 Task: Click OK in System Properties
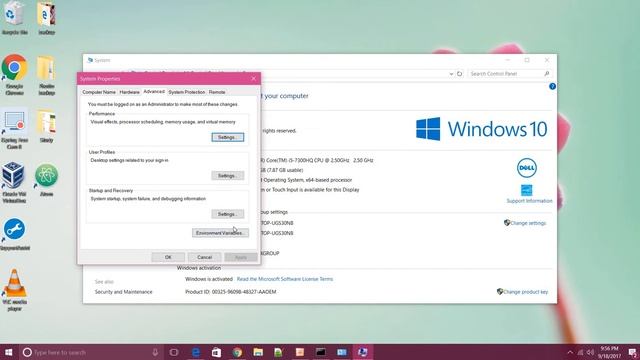click(168, 257)
